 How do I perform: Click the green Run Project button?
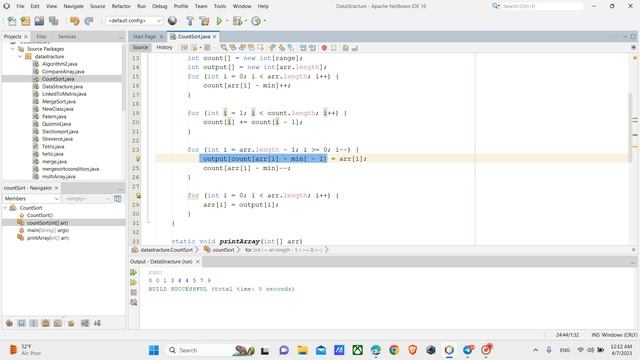coord(219,21)
